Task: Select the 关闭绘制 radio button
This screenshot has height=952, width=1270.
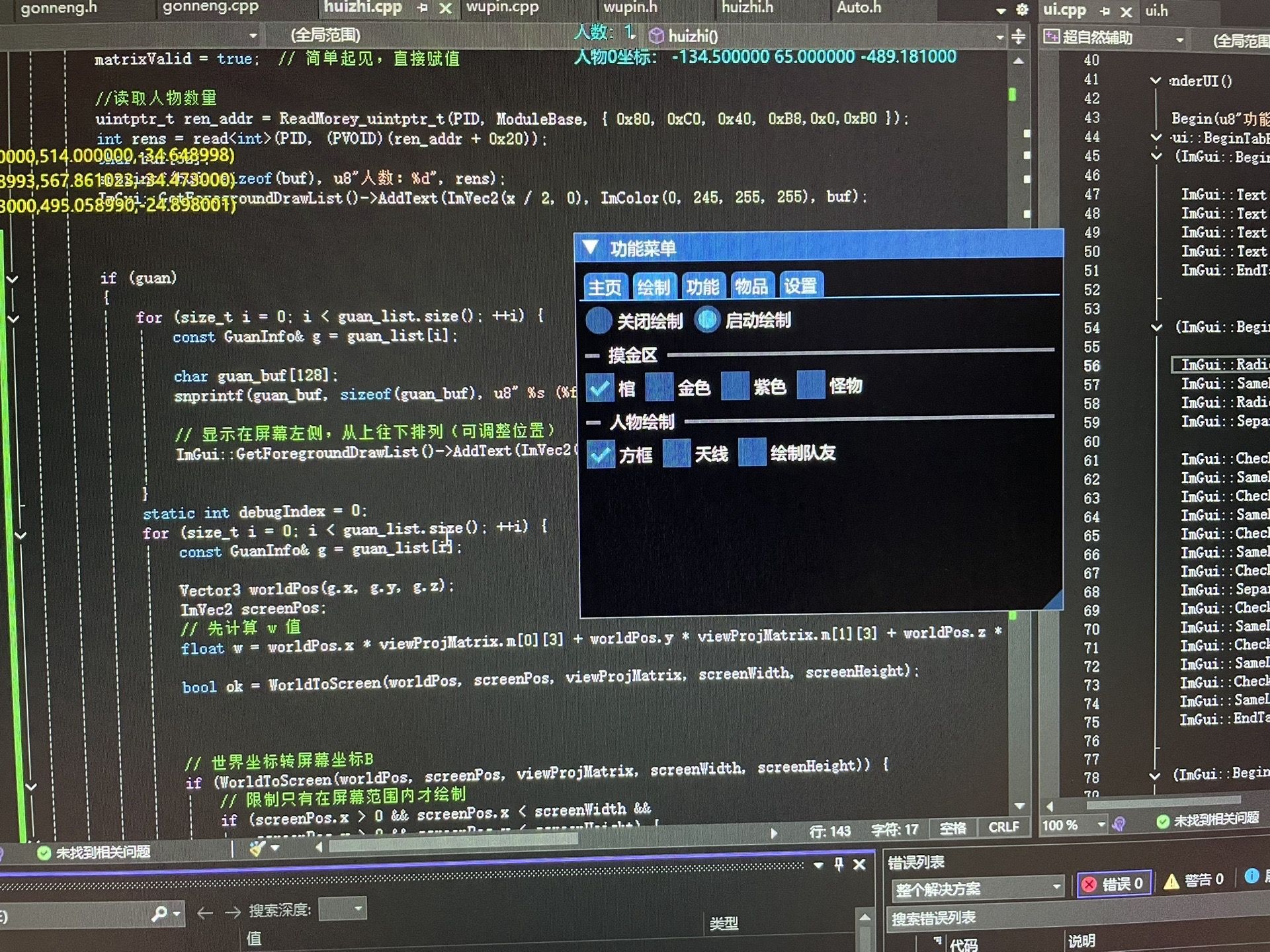Action: click(599, 321)
